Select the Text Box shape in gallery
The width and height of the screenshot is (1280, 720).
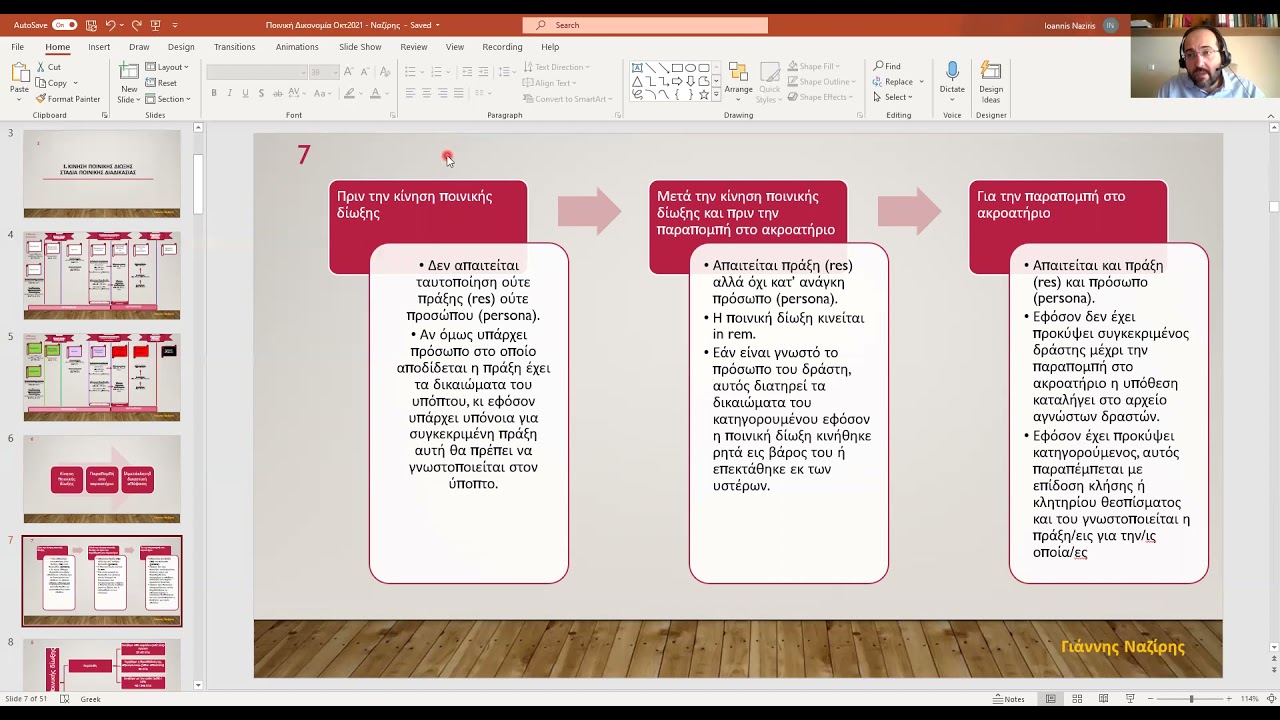pyautogui.click(x=637, y=68)
